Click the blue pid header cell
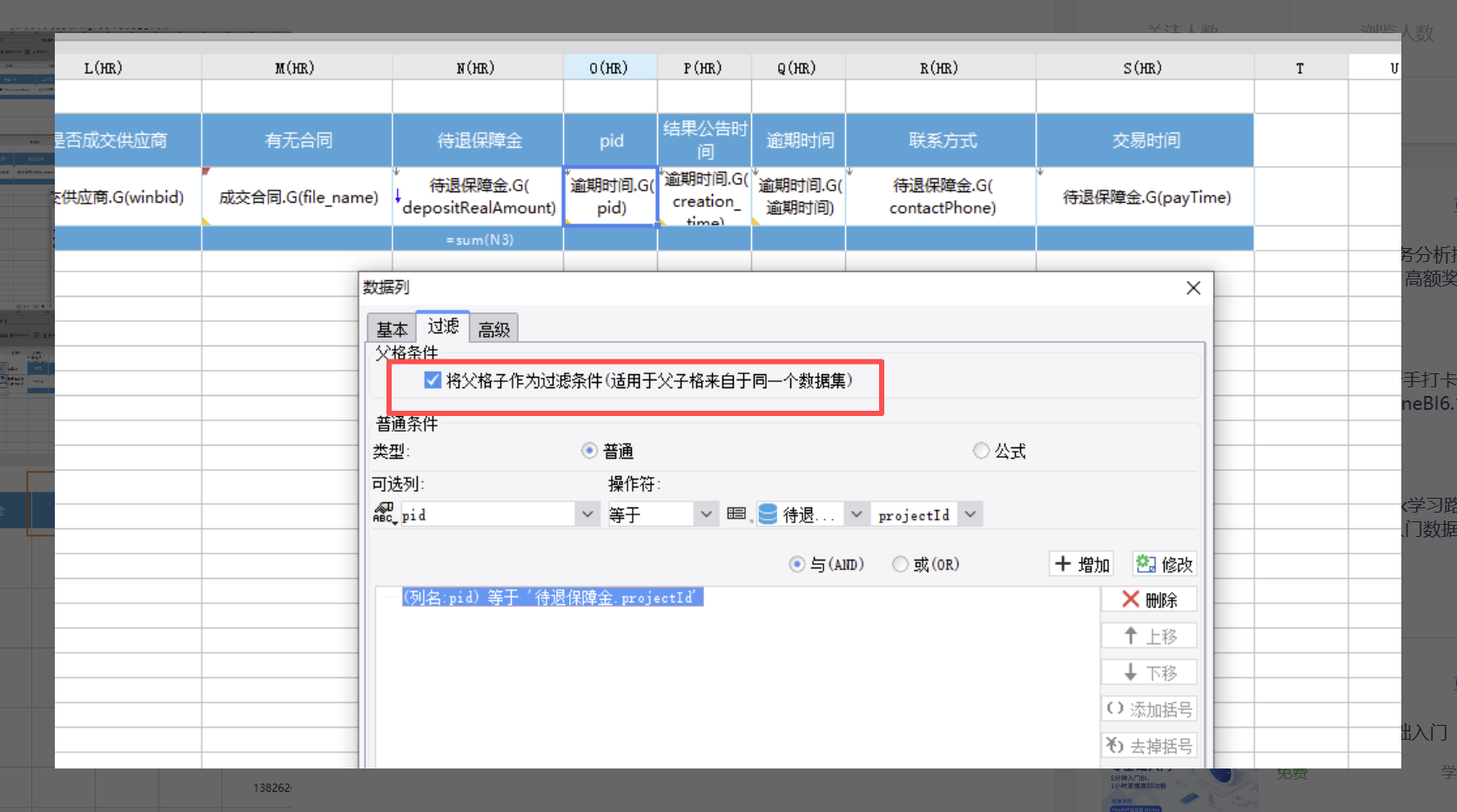This screenshot has height=812, width=1457. tap(610, 140)
